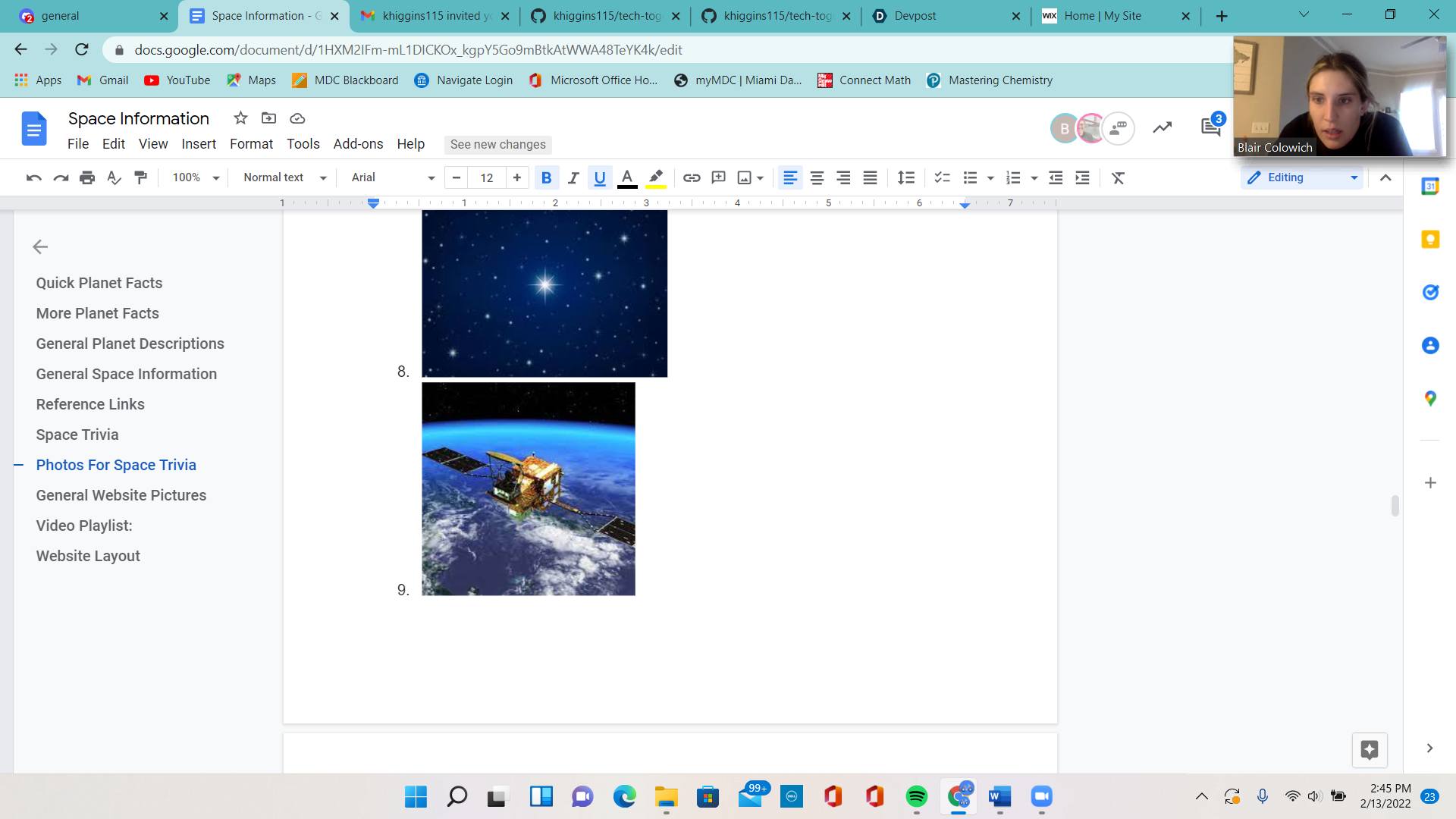The width and height of the screenshot is (1456, 819).
Task: Go to General Website Pictures in outline
Action: click(x=121, y=495)
